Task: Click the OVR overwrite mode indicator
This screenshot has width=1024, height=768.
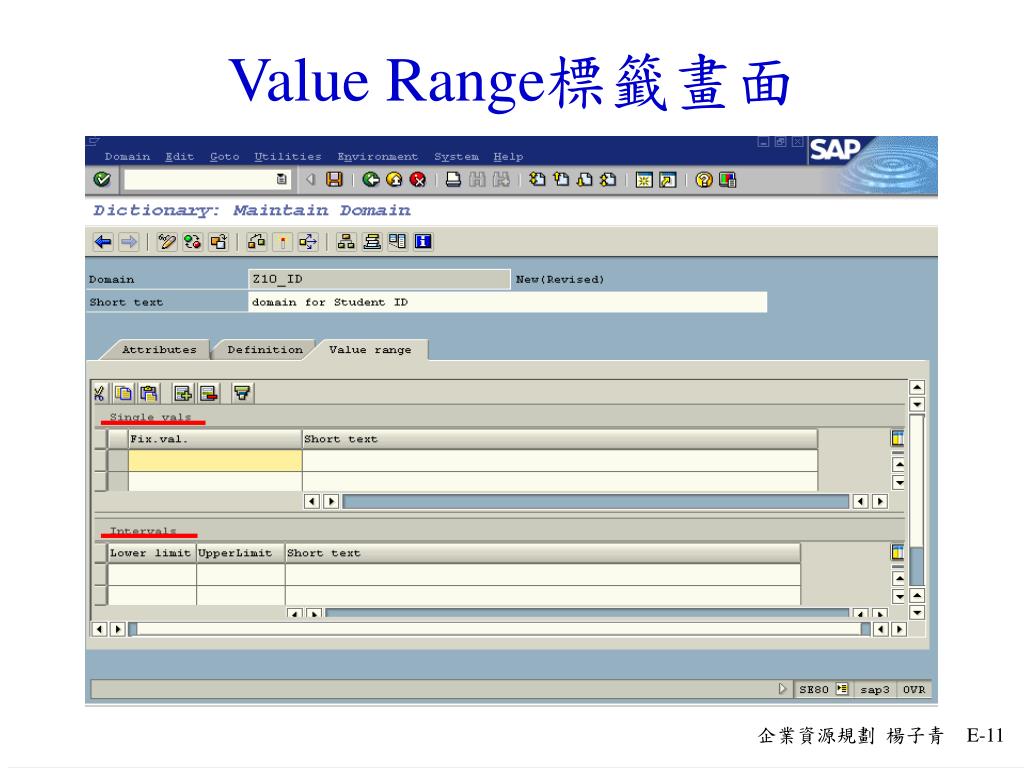Action: (x=914, y=690)
